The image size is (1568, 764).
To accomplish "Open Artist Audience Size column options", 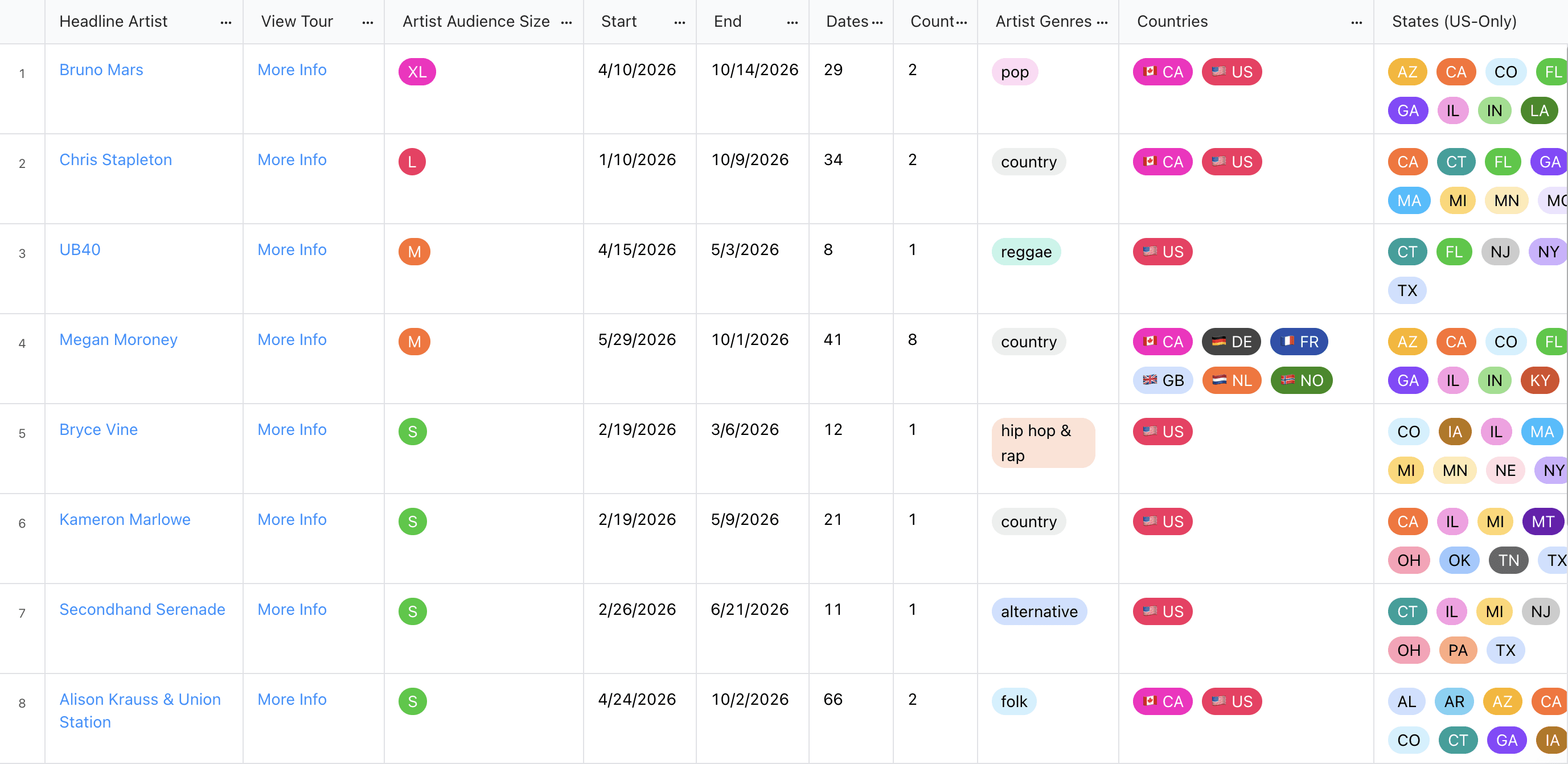I will (566, 23).
